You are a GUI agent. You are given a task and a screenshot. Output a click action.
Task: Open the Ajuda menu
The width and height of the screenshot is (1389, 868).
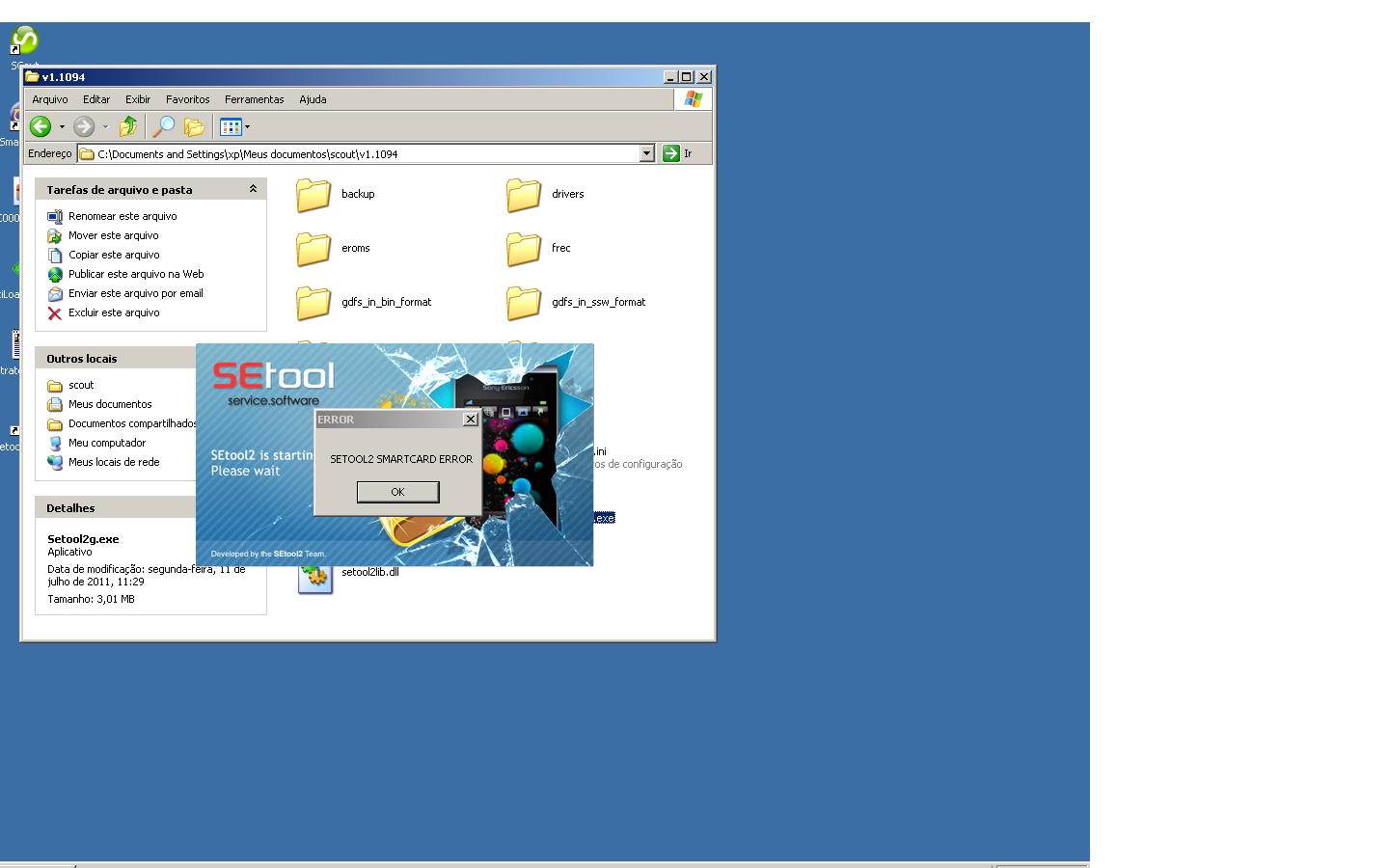coord(313,99)
